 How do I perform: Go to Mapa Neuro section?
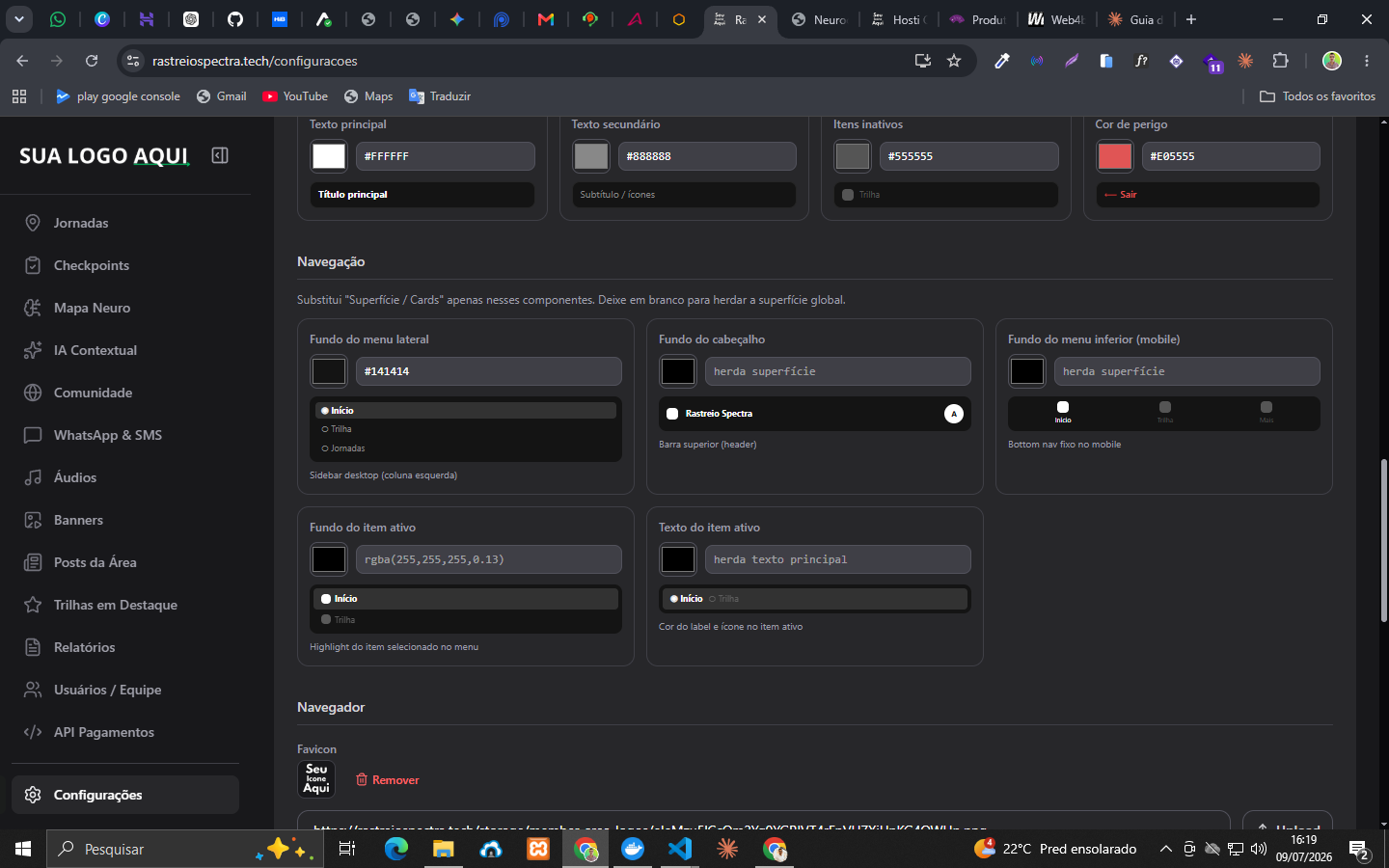tap(125, 308)
